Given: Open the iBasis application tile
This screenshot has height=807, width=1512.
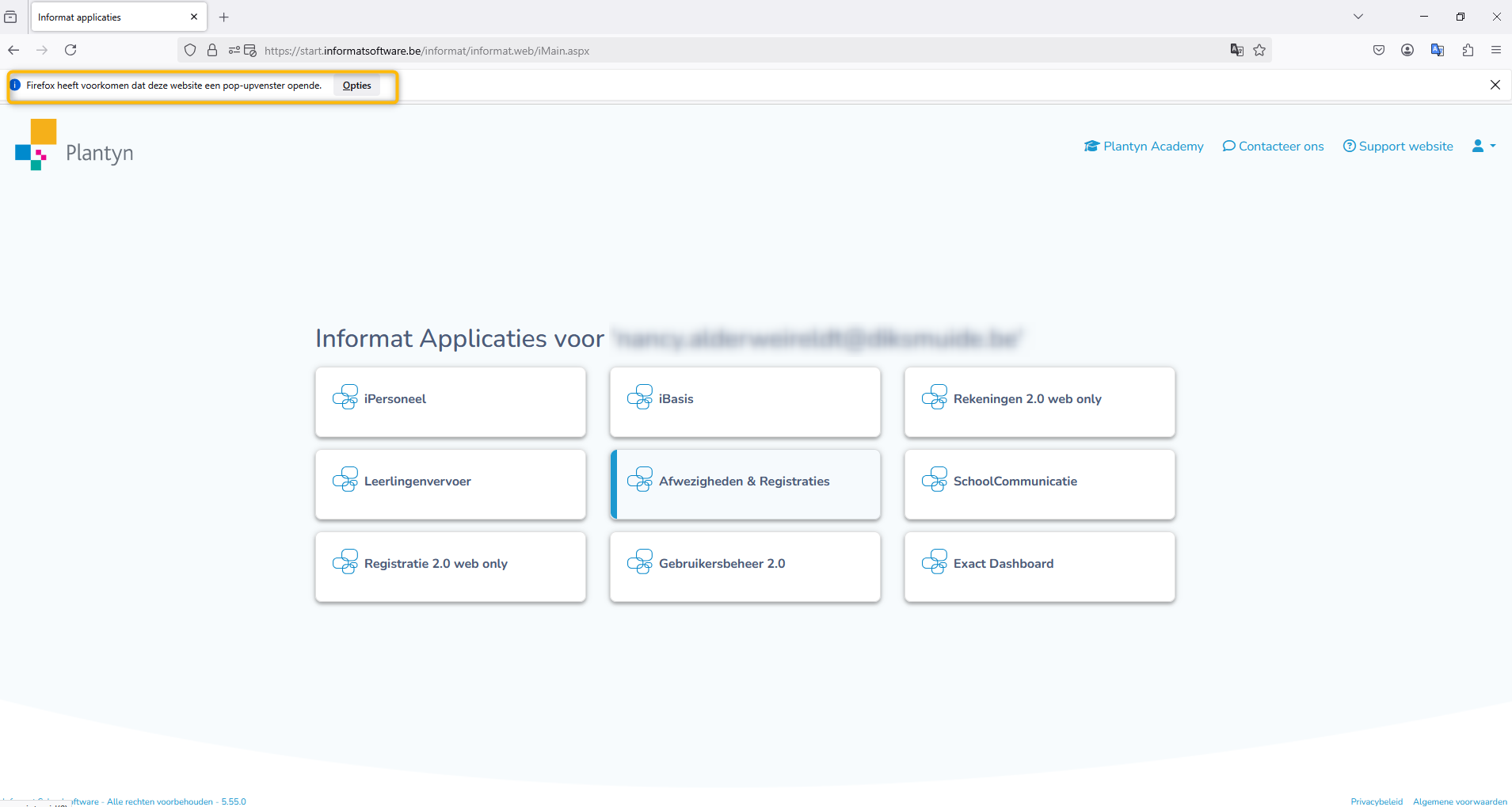Looking at the screenshot, I should [x=745, y=402].
